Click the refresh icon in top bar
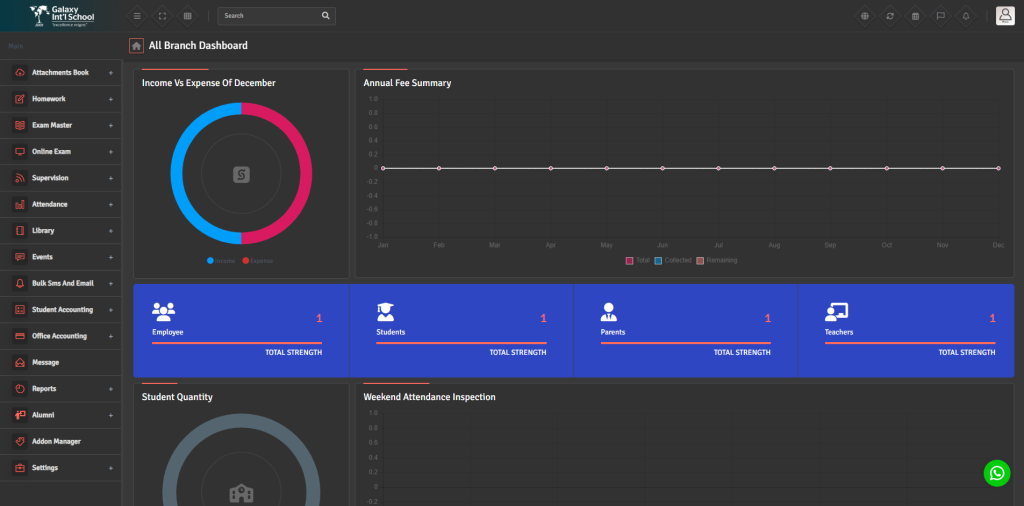The width and height of the screenshot is (1024, 506). (x=890, y=16)
